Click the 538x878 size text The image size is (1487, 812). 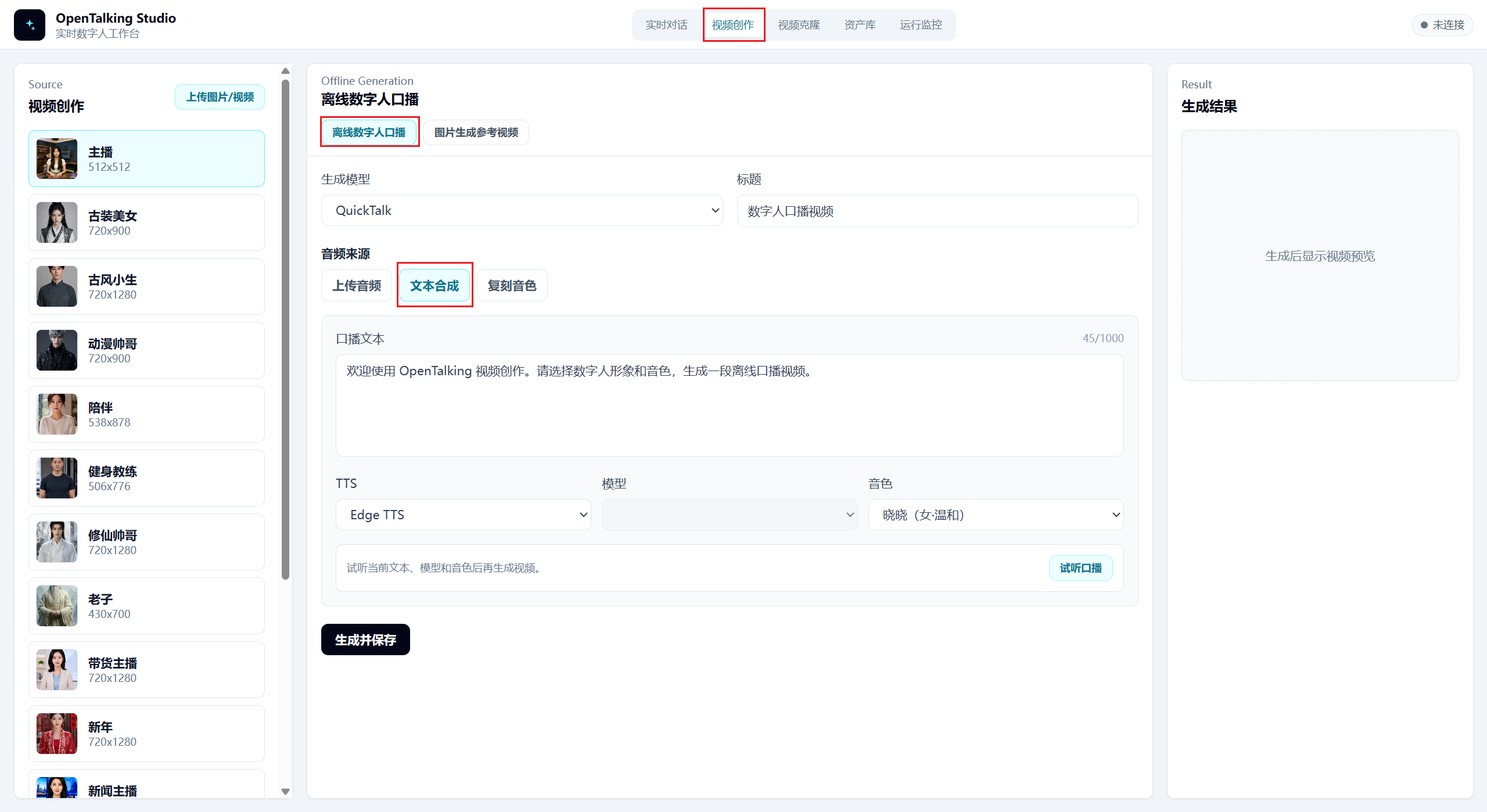(x=109, y=422)
